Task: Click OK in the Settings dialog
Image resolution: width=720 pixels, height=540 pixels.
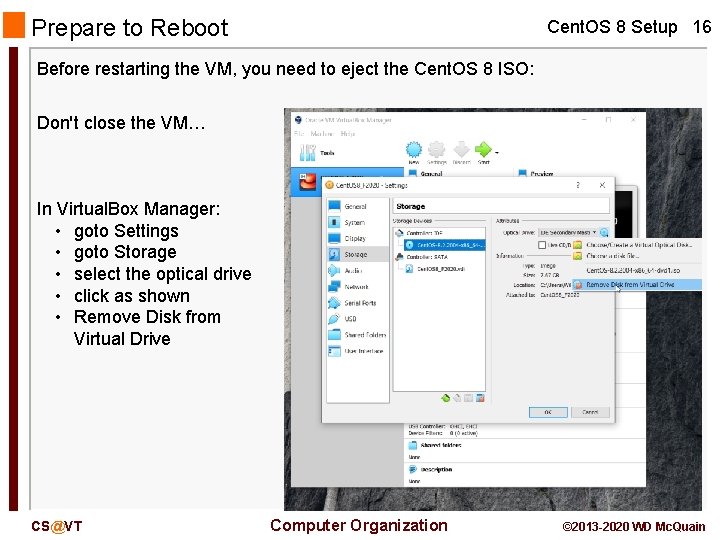Action: pyautogui.click(x=548, y=412)
